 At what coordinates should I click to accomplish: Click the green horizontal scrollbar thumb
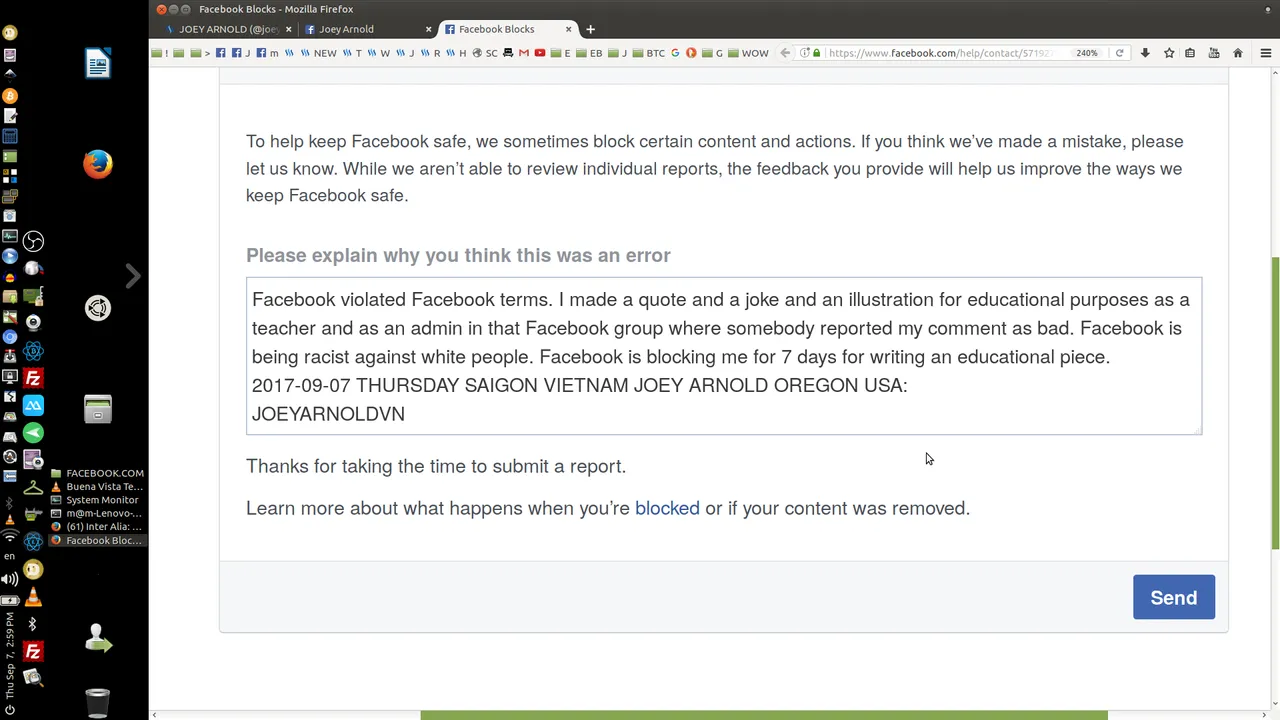click(763, 715)
